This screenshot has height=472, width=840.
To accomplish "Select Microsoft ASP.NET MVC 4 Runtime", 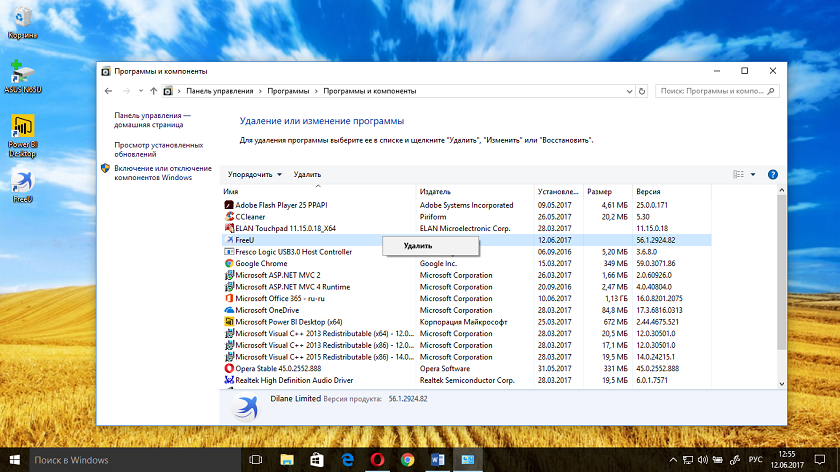I will (466, 287).
